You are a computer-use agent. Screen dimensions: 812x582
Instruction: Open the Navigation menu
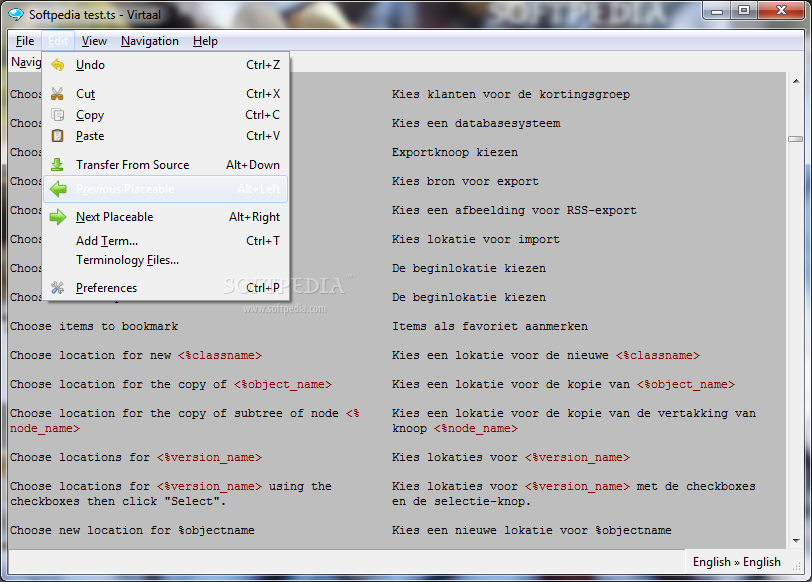150,41
